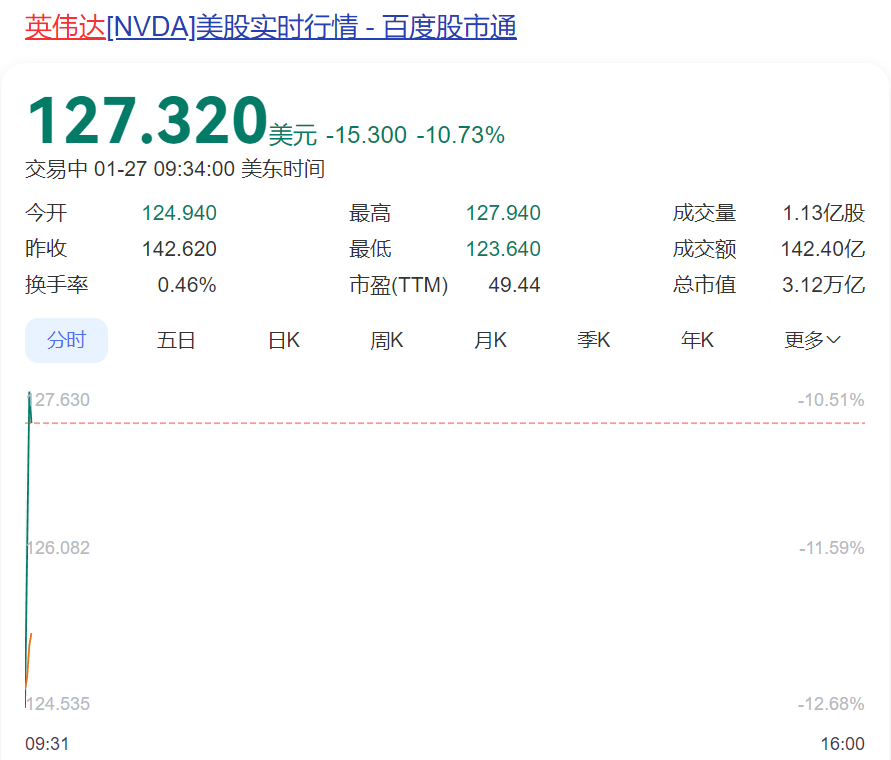Switch to the 五日 tab
Image resolution: width=891 pixels, height=760 pixels.
pos(176,340)
